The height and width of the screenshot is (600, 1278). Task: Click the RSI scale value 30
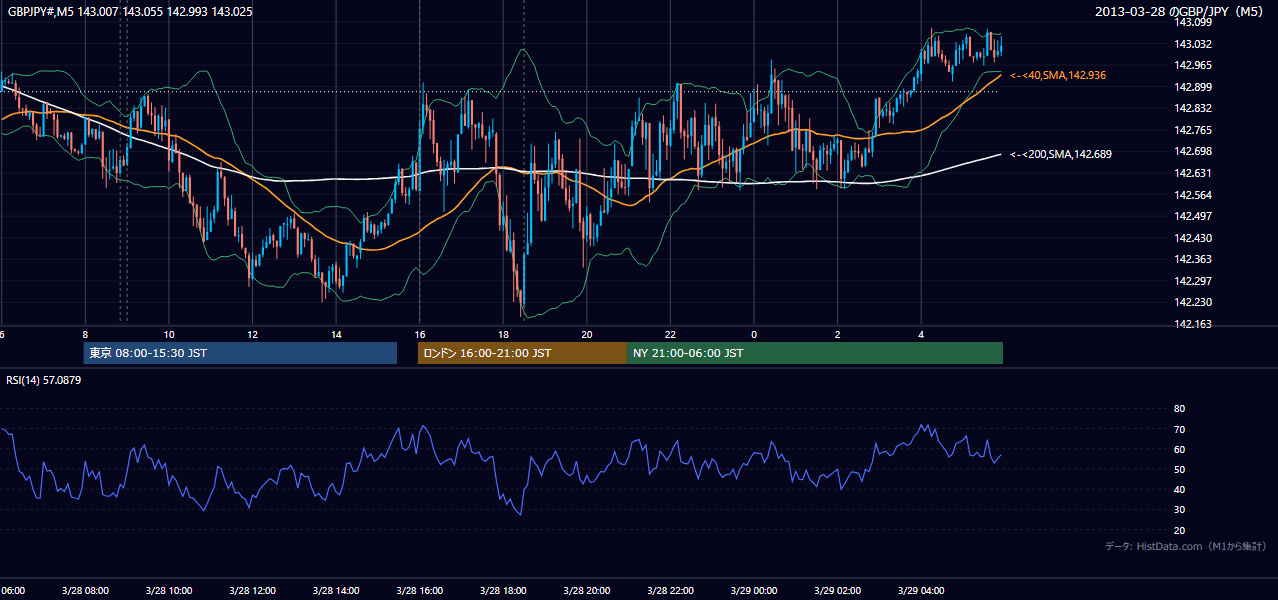click(x=1179, y=510)
